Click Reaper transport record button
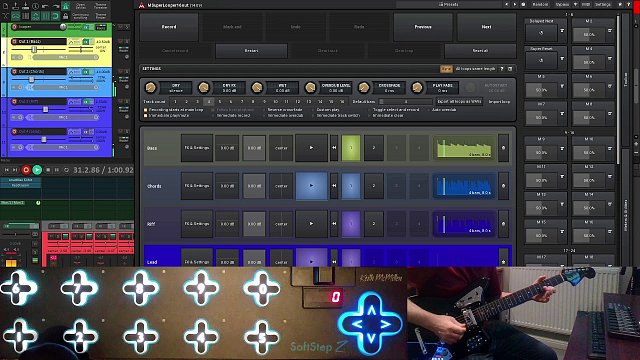 point(26,170)
